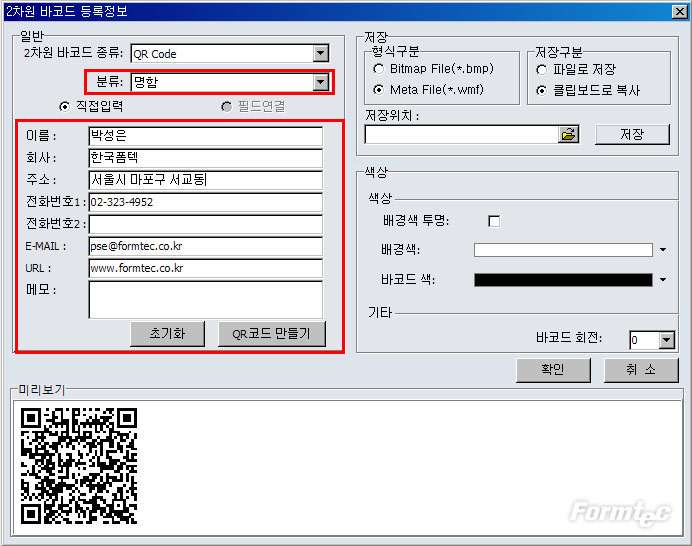The image size is (692, 546).
Task: Confirm with the 확인 button
Action: (x=553, y=370)
